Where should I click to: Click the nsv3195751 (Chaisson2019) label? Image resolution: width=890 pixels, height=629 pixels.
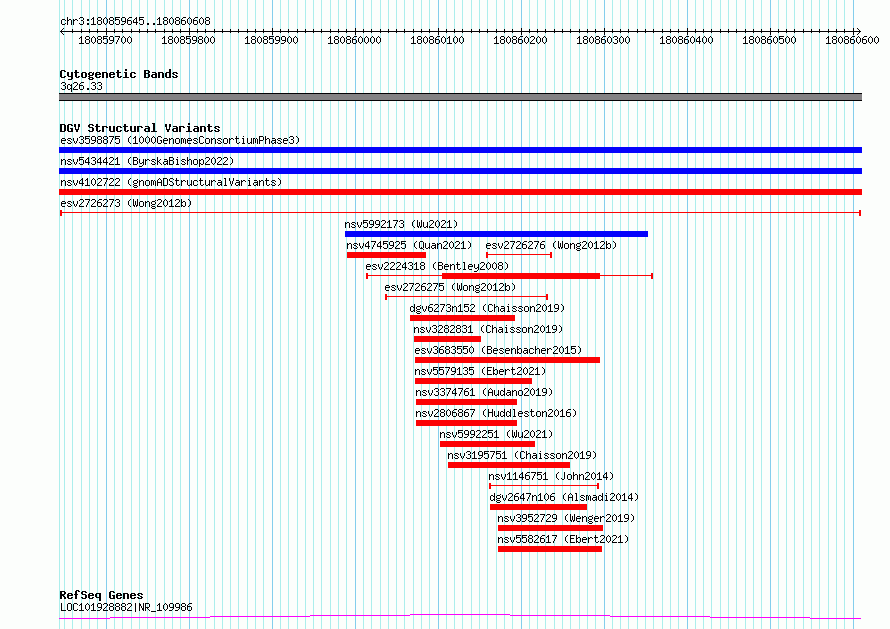pos(522,455)
